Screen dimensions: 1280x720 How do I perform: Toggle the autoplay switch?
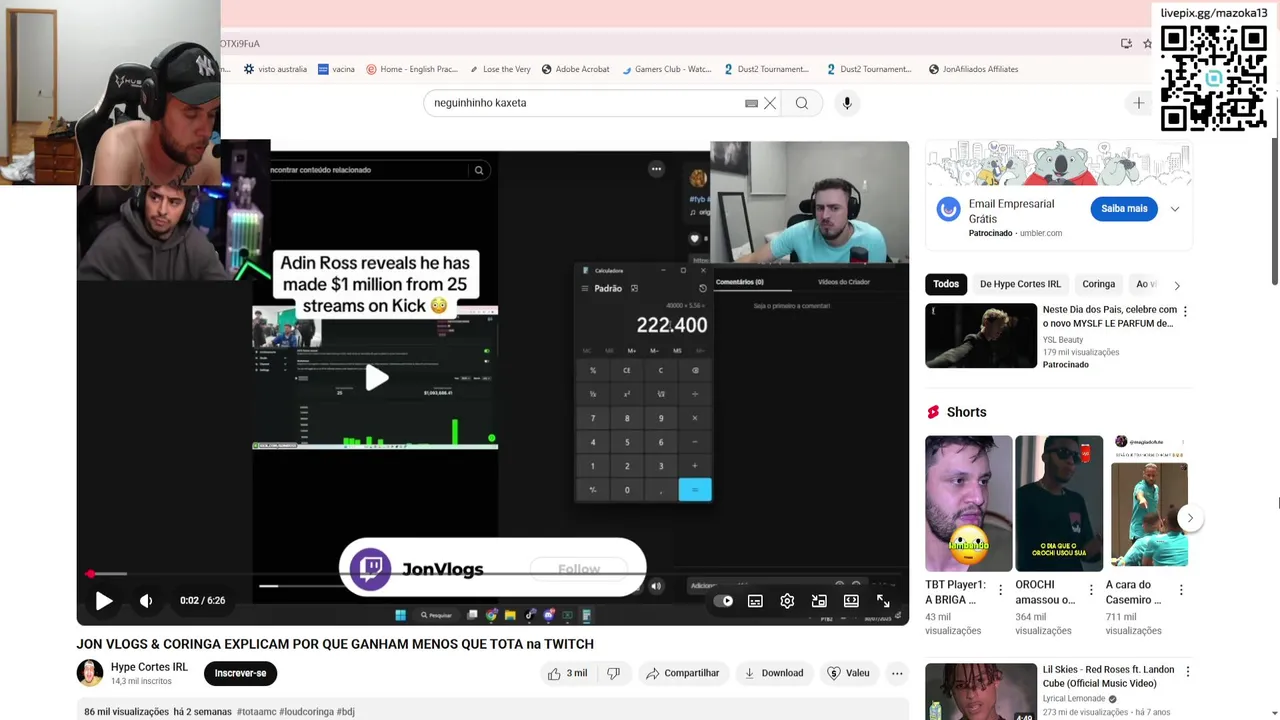point(723,601)
